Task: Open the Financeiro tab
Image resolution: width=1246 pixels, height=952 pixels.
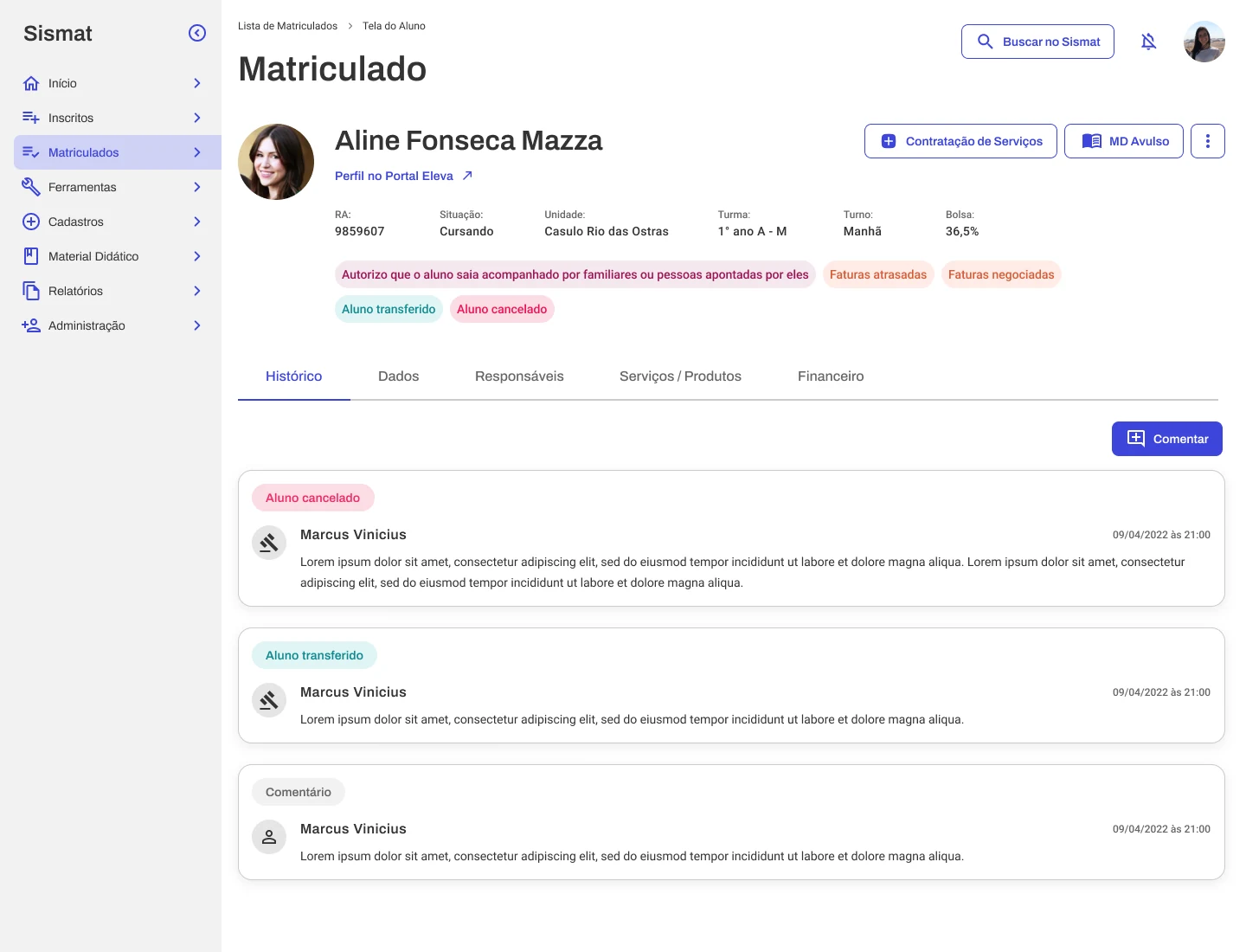Action: point(831,376)
